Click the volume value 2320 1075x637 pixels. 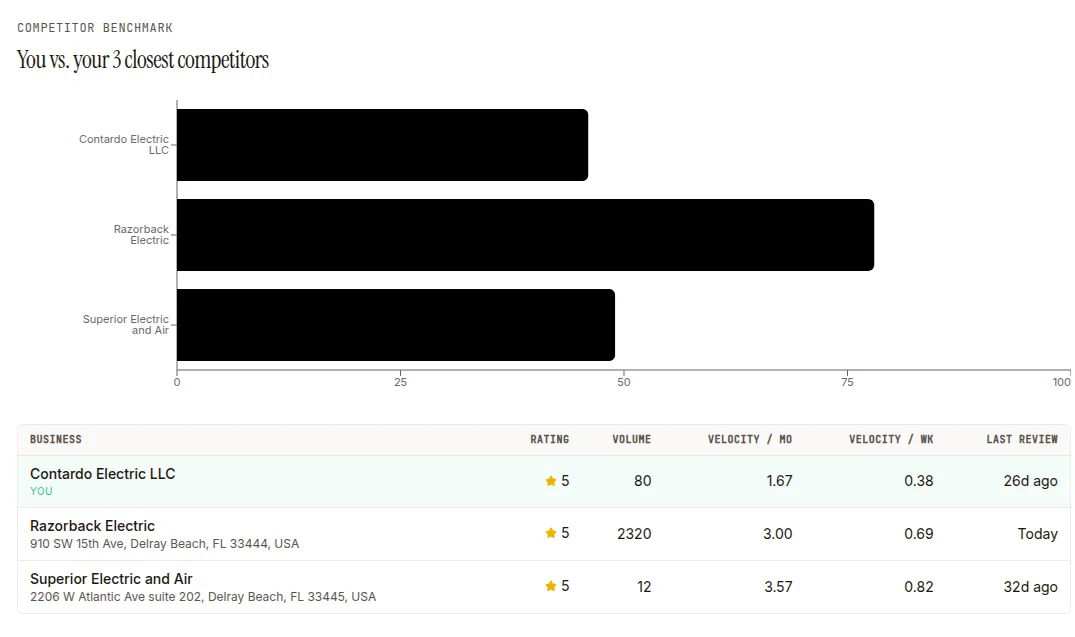click(634, 533)
